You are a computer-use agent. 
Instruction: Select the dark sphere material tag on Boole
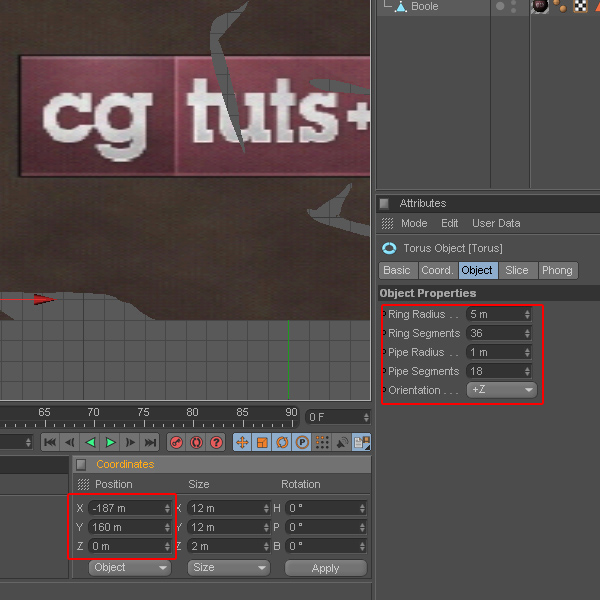540,6
